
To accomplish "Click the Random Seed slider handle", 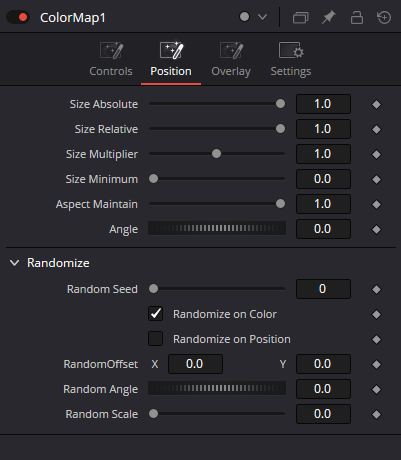I will coord(153,289).
